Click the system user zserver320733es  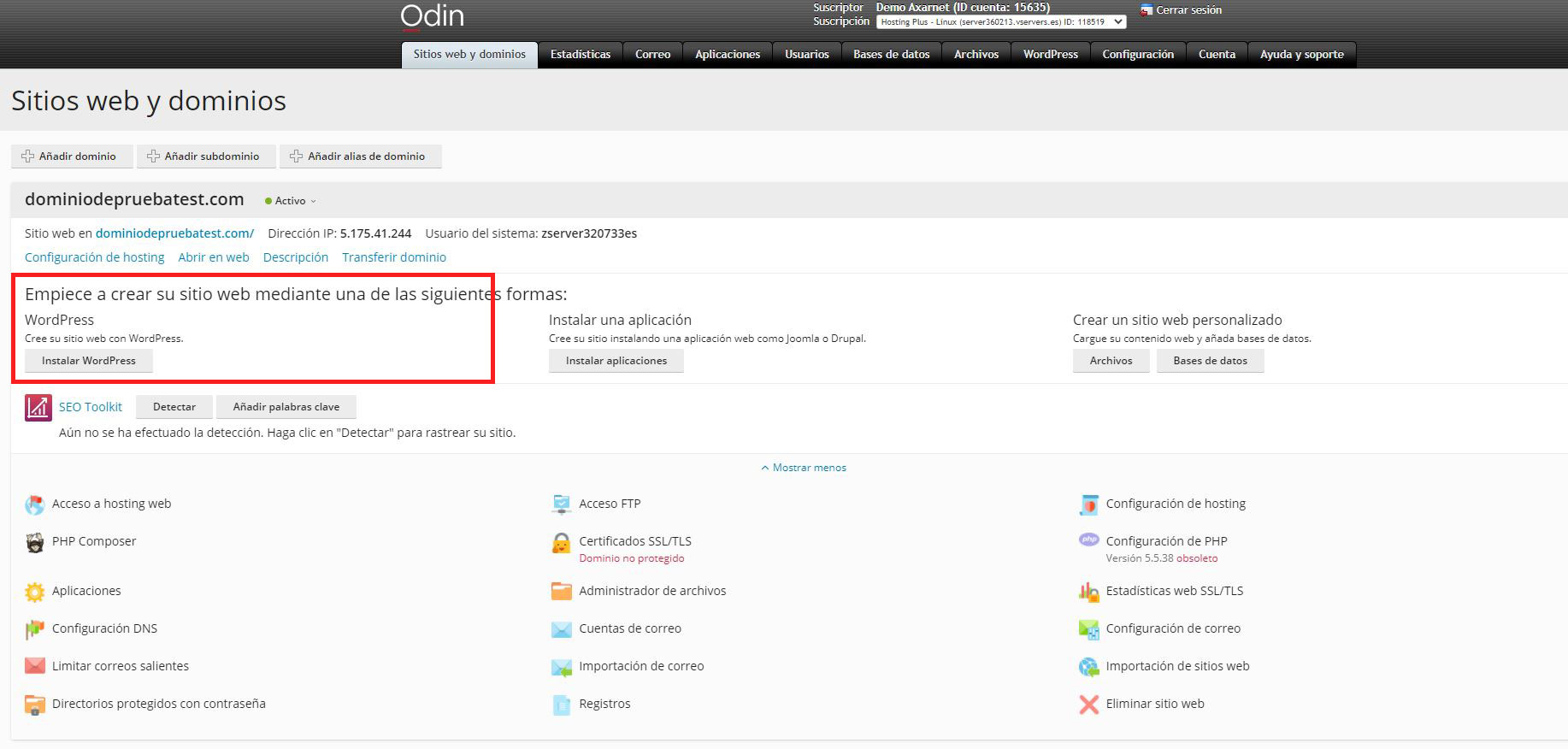tap(589, 233)
